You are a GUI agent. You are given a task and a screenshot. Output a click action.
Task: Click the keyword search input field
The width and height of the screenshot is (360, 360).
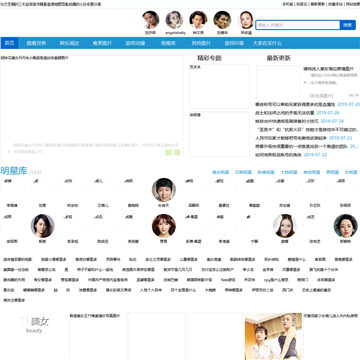pos(298,25)
